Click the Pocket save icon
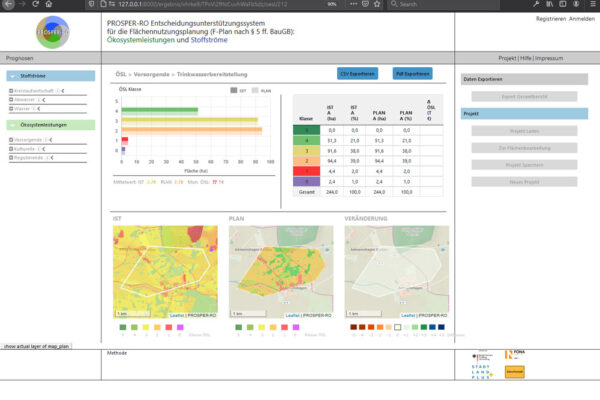The height and width of the screenshot is (400, 600). coord(365,4)
